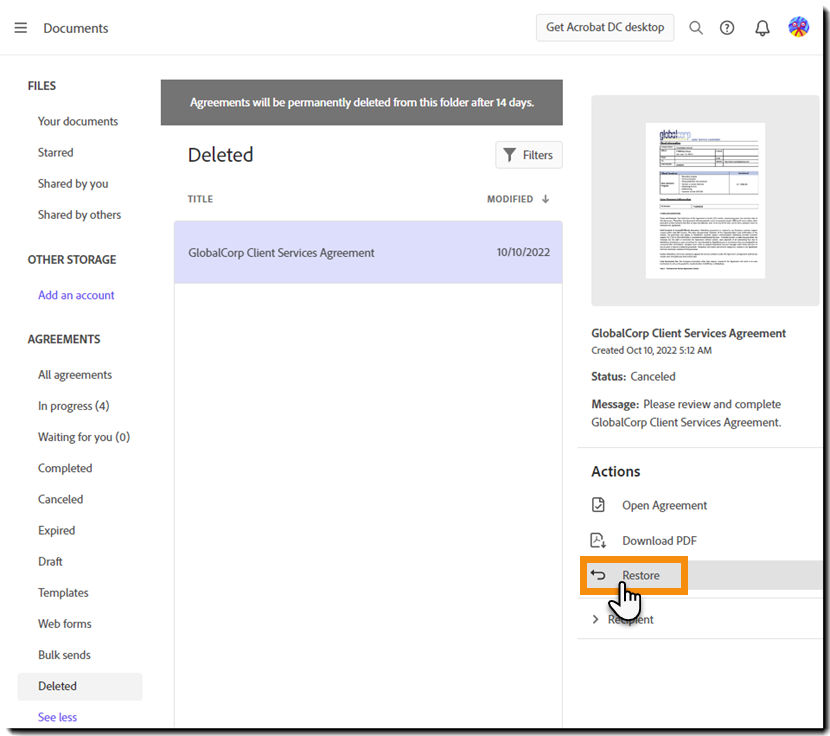
Task: Click the funnel icon in Filters
Action: point(509,155)
